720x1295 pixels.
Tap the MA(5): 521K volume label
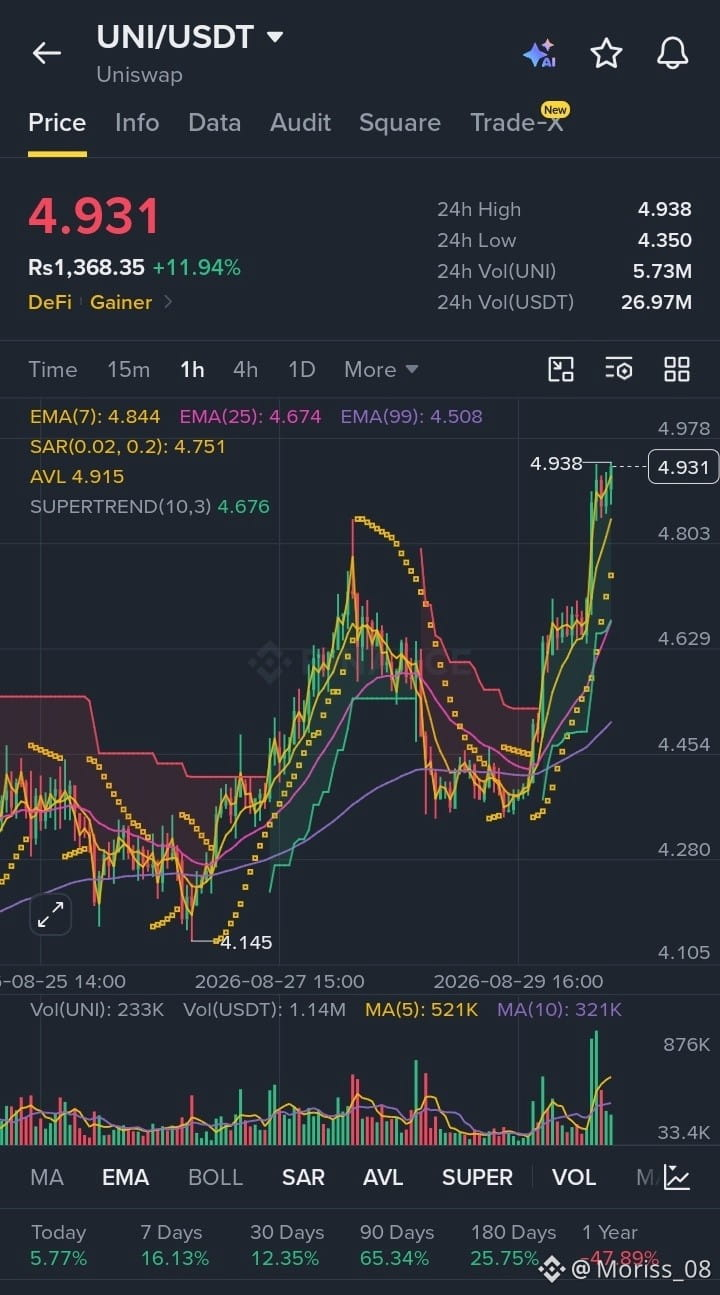click(x=422, y=1010)
